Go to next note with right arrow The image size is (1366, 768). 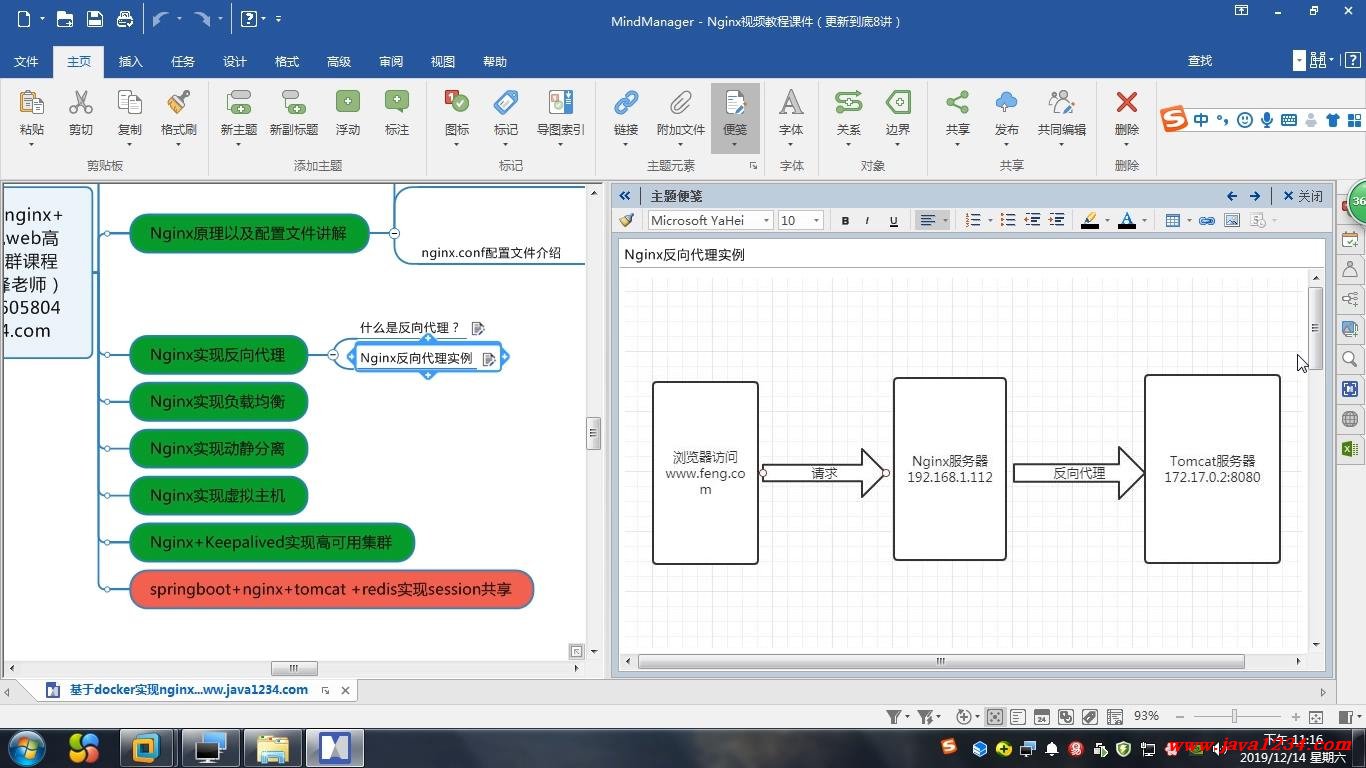pos(1255,196)
